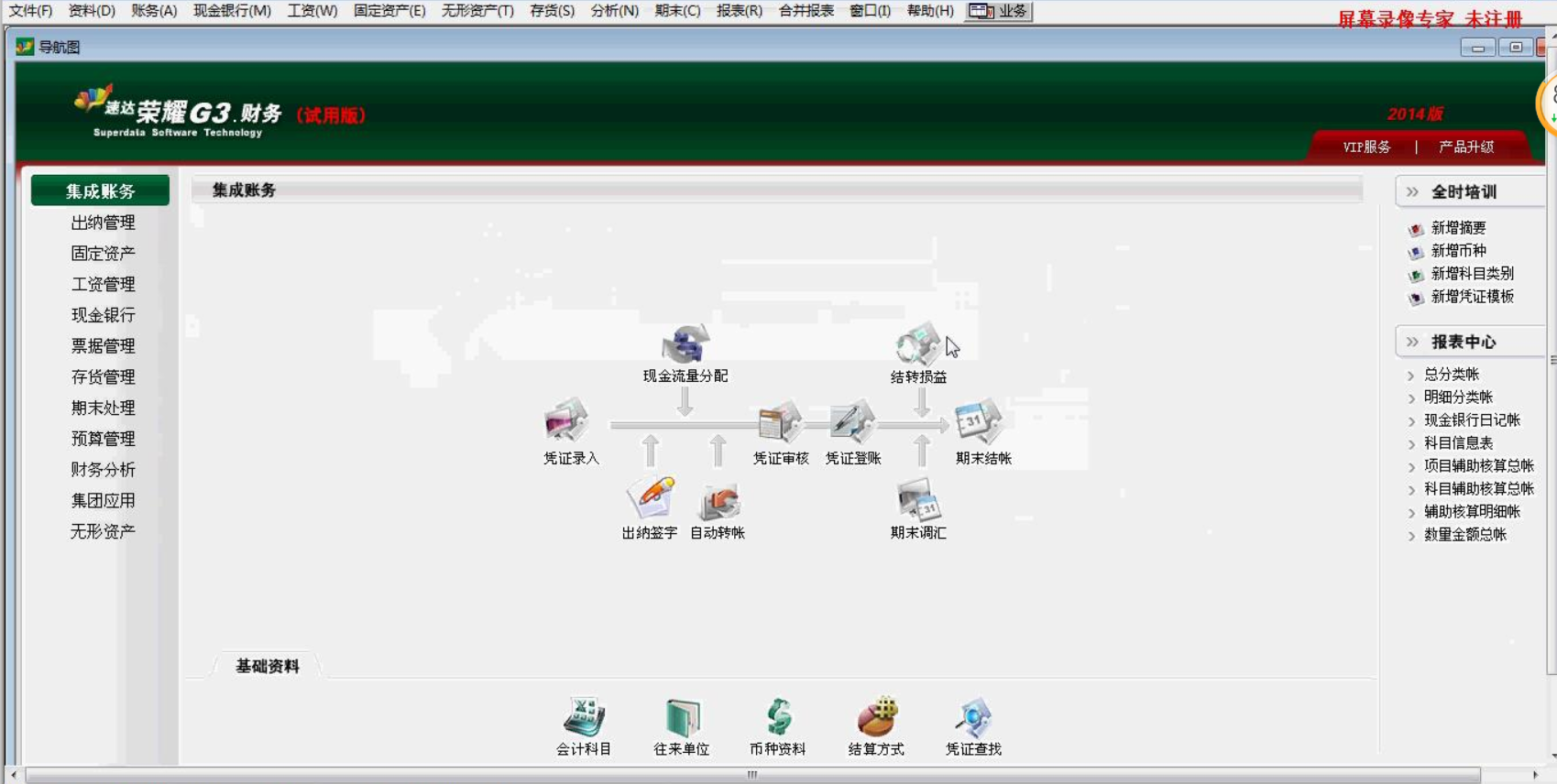Expand the 现金银行日记帐 arrow
This screenshot has width=1557, height=784.
(x=1411, y=421)
